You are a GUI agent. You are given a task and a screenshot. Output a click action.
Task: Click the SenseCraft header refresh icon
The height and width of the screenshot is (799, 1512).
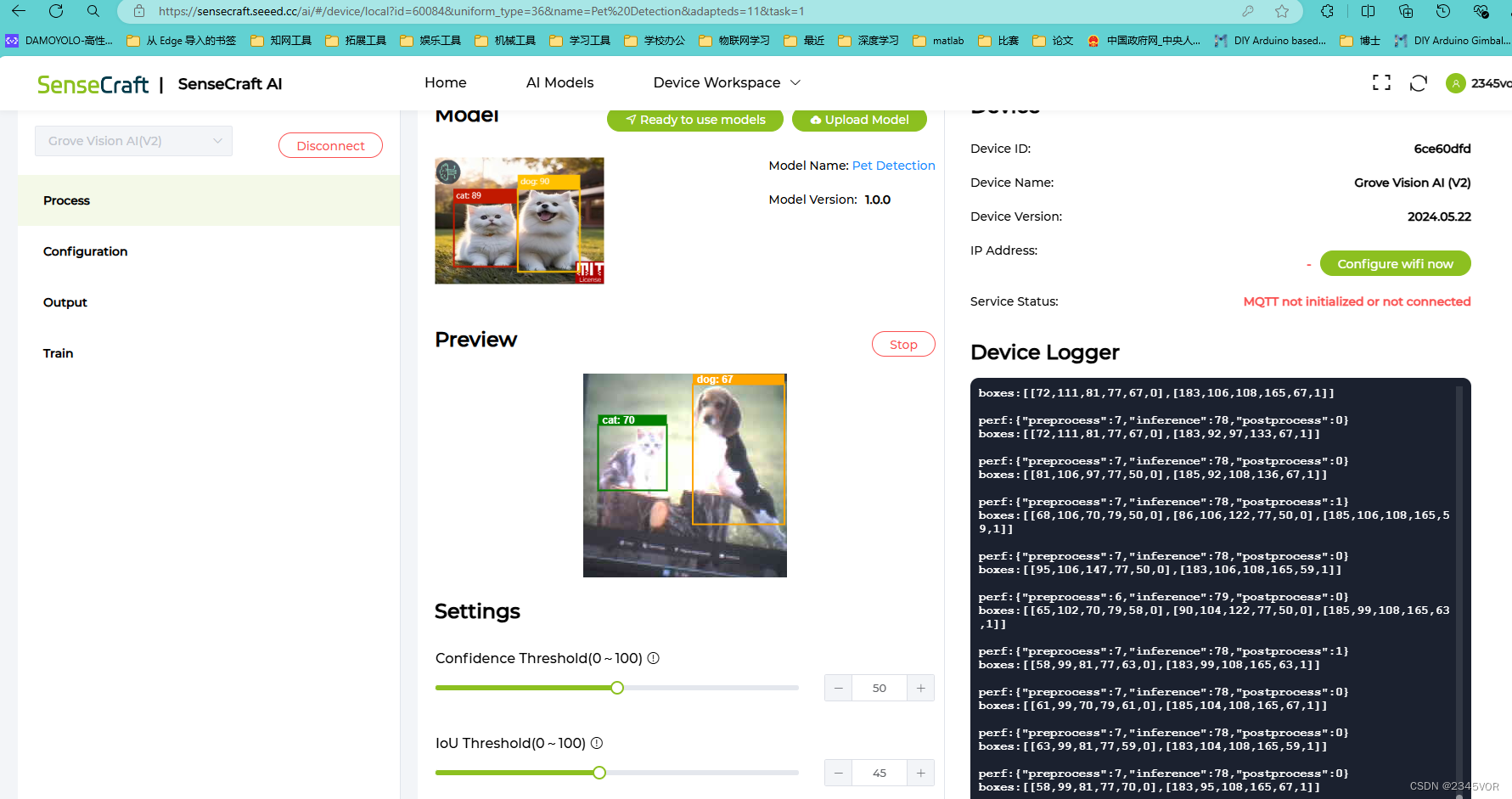1418,82
